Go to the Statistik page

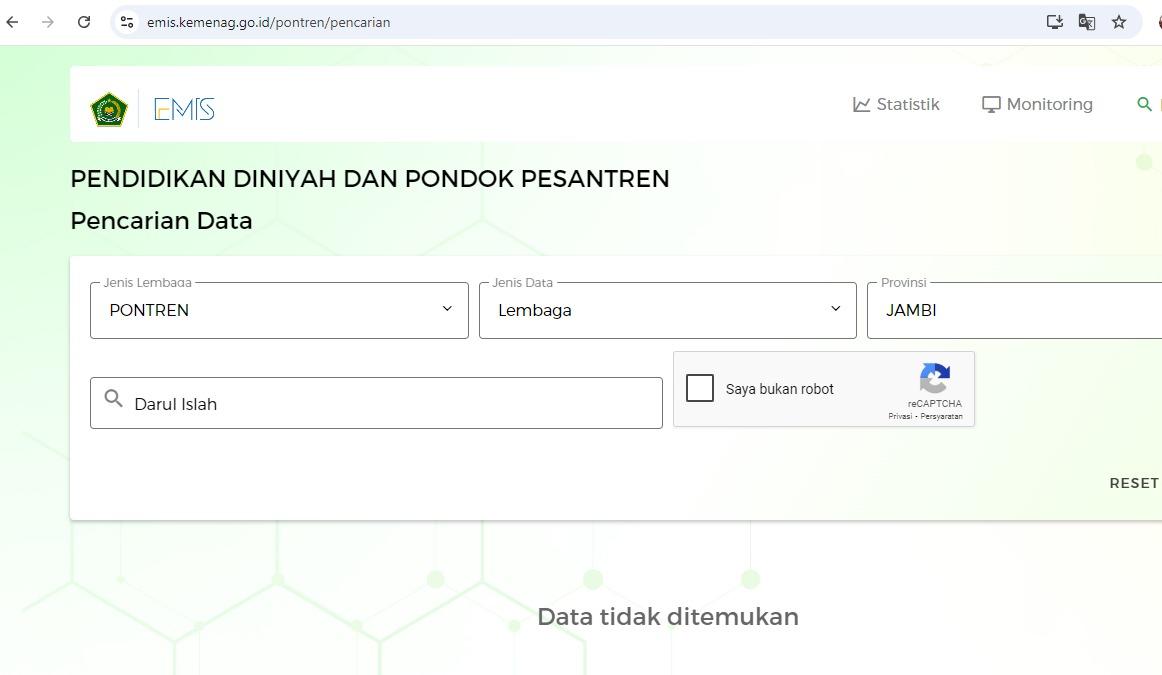[907, 103]
